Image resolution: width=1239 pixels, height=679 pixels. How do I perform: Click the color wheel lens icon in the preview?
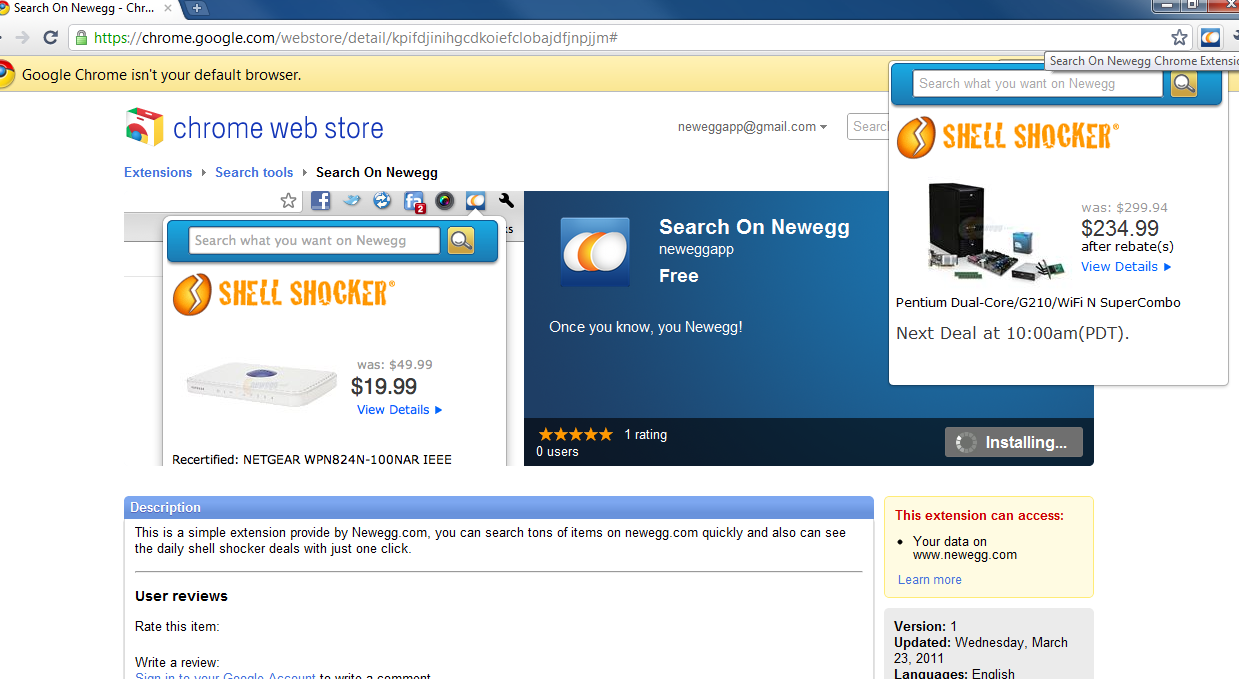pos(445,201)
